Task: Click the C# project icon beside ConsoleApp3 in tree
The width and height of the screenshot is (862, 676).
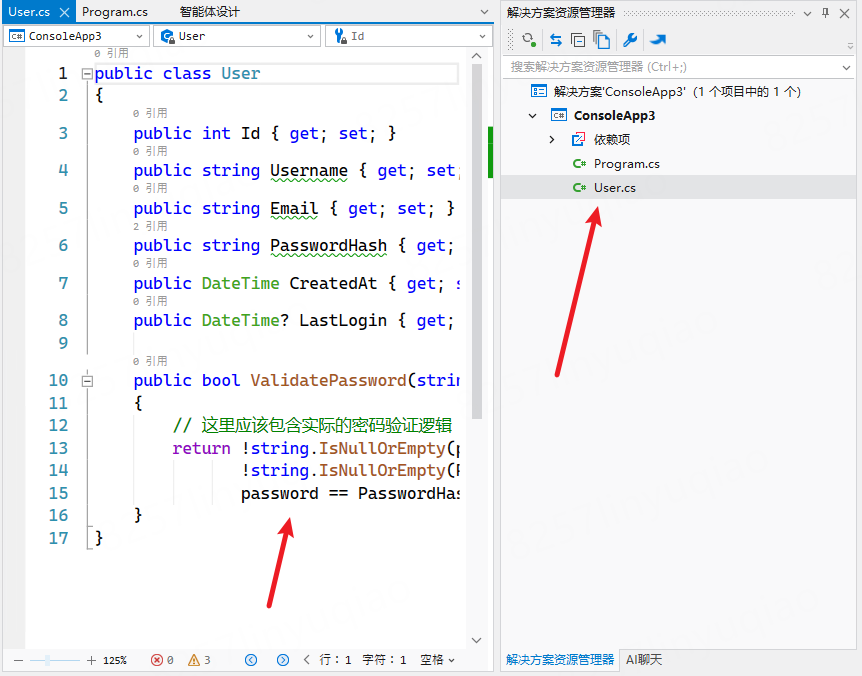Action: (559, 115)
